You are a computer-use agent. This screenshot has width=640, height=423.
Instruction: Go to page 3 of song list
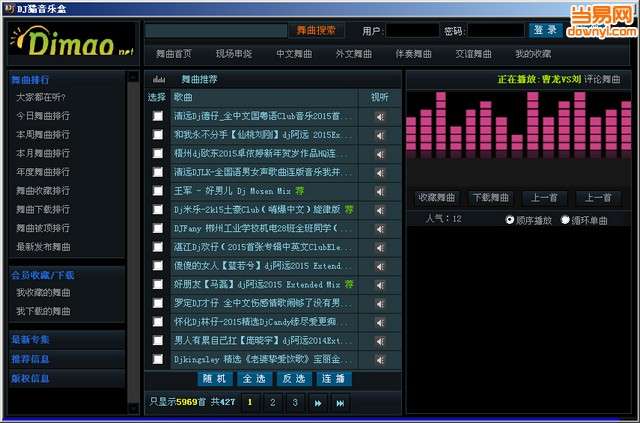tap(295, 403)
